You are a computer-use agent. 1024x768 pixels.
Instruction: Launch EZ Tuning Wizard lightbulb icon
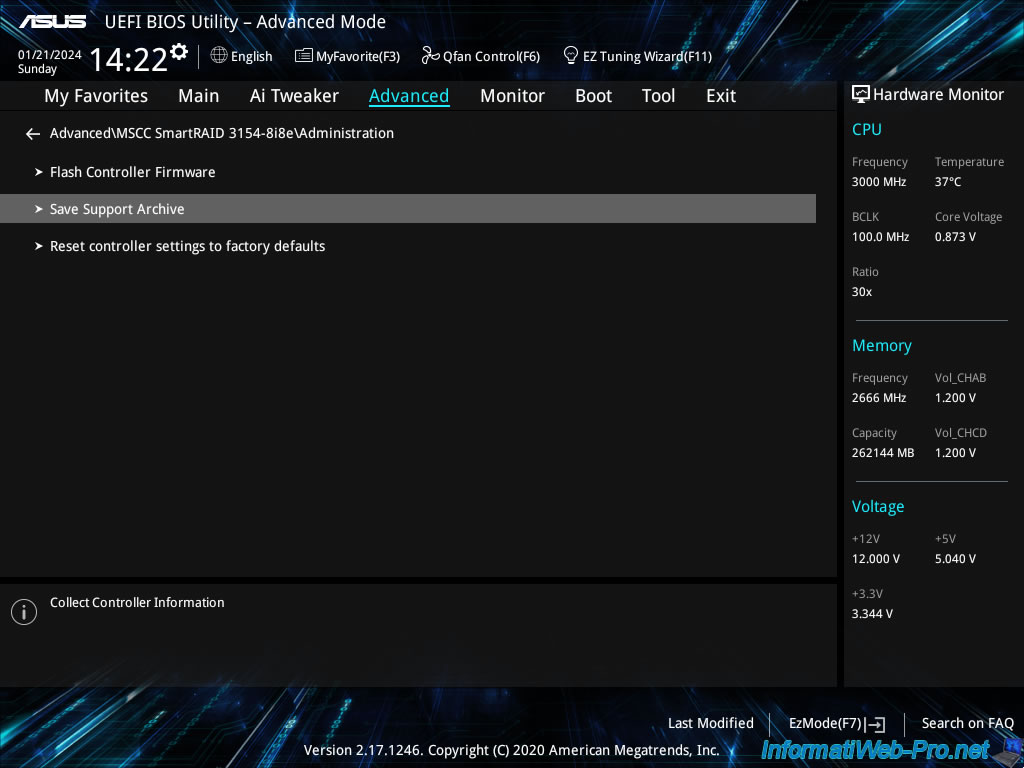point(571,55)
